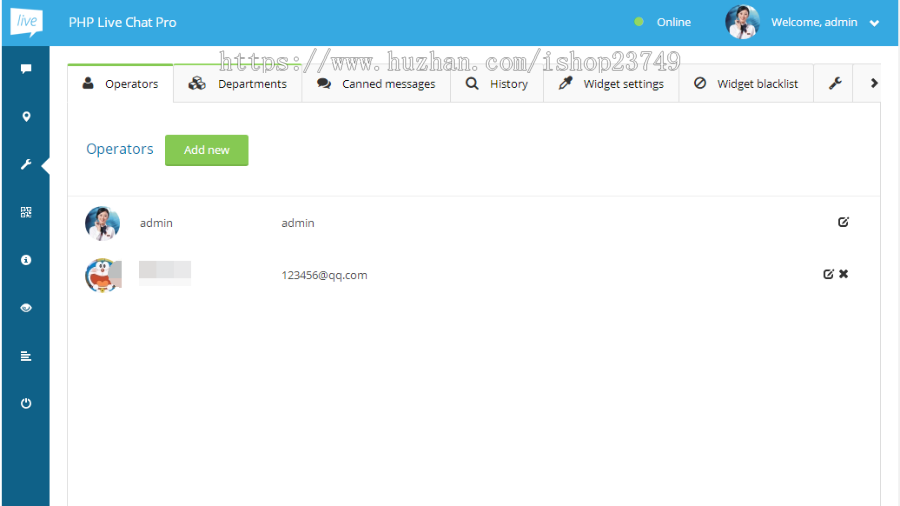Click the eye icon in sidebar
Screen dimensions: 900x506
[26, 308]
